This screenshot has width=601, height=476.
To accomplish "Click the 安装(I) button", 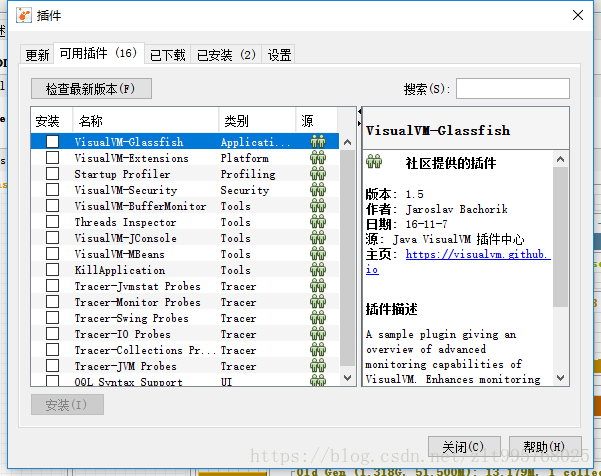I will [x=67, y=405].
